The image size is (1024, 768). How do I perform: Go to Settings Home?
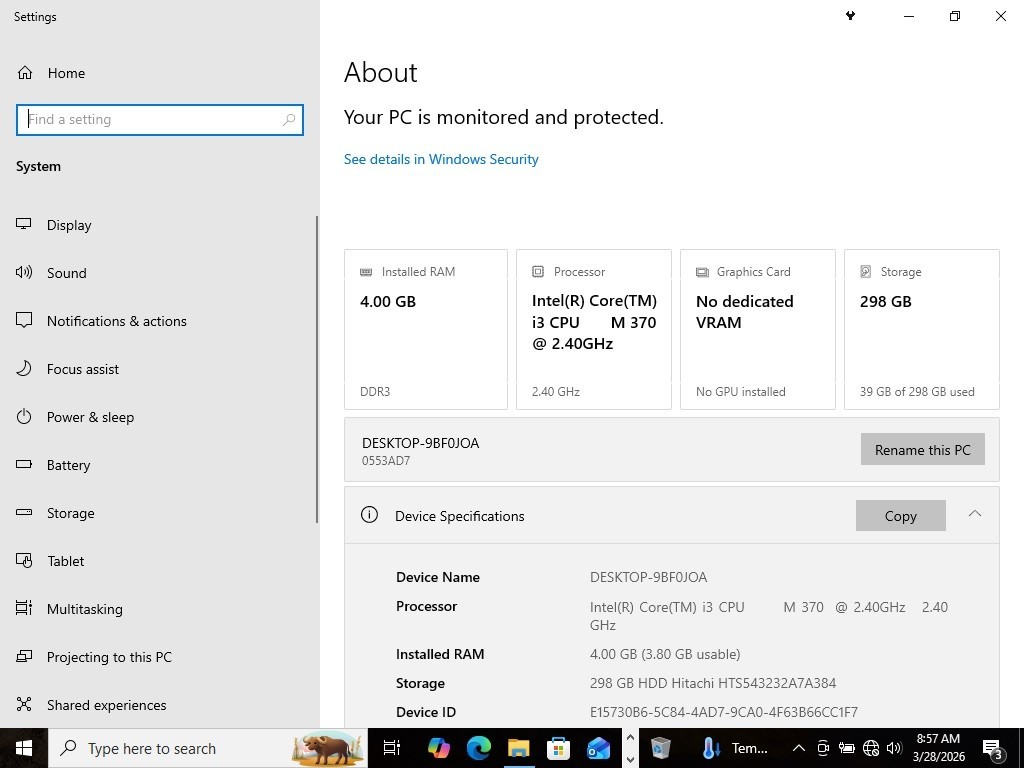(x=51, y=73)
